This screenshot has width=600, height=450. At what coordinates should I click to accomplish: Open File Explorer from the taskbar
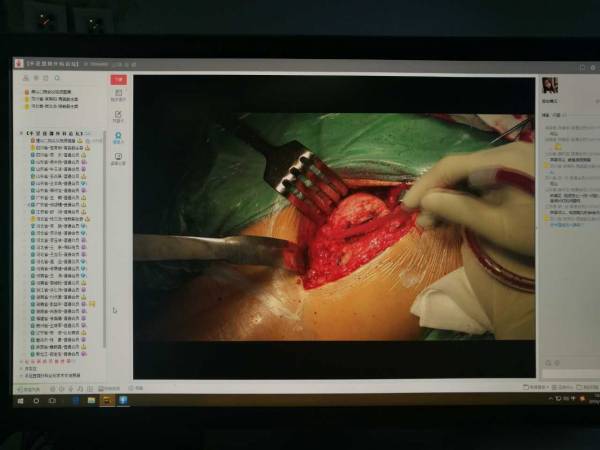pos(89,400)
